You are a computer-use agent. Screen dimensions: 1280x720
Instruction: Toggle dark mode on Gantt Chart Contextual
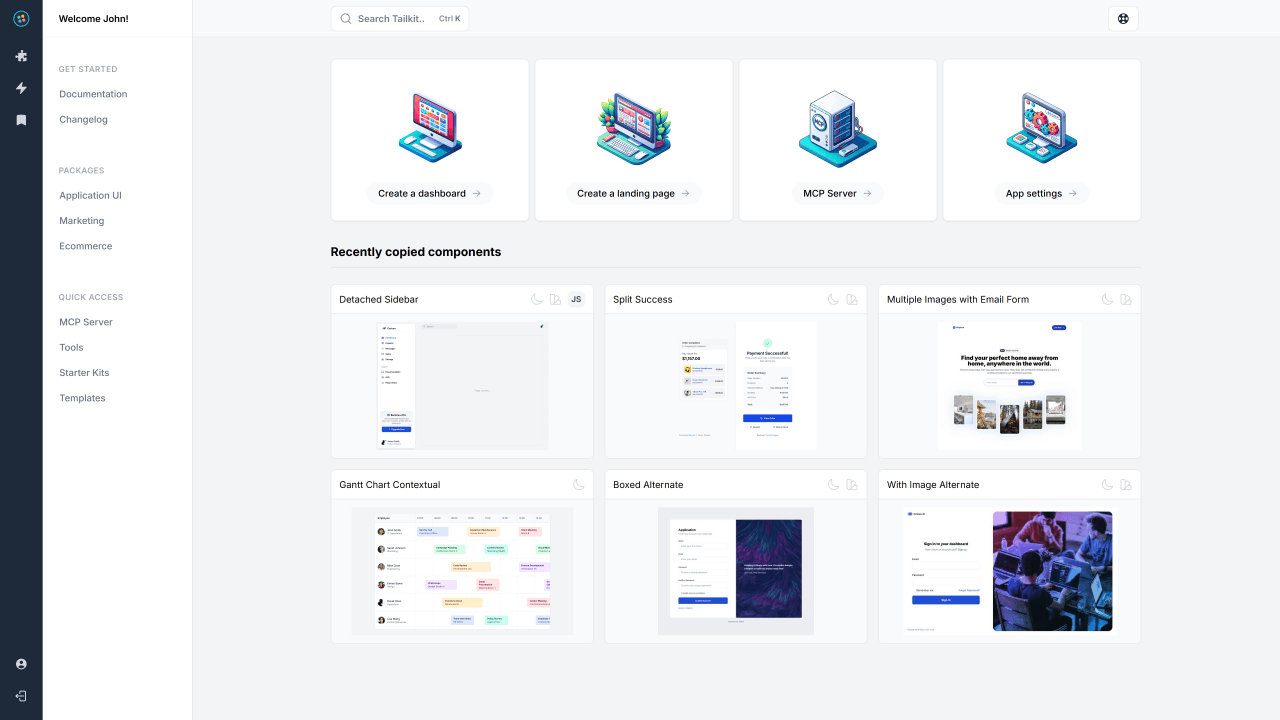click(x=578, y=484)
